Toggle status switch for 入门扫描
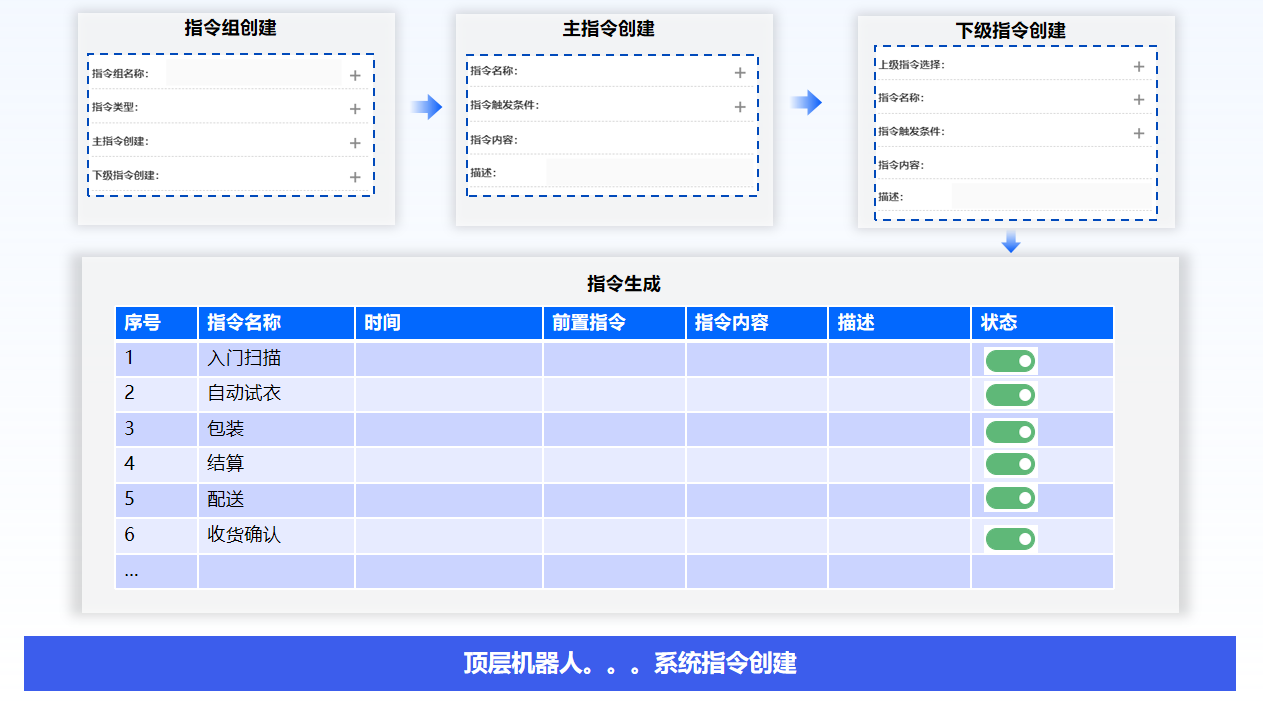Image resolution: width=1263 pixels, height=702 pixels. pyautogui.click(x=1010, y=361)
